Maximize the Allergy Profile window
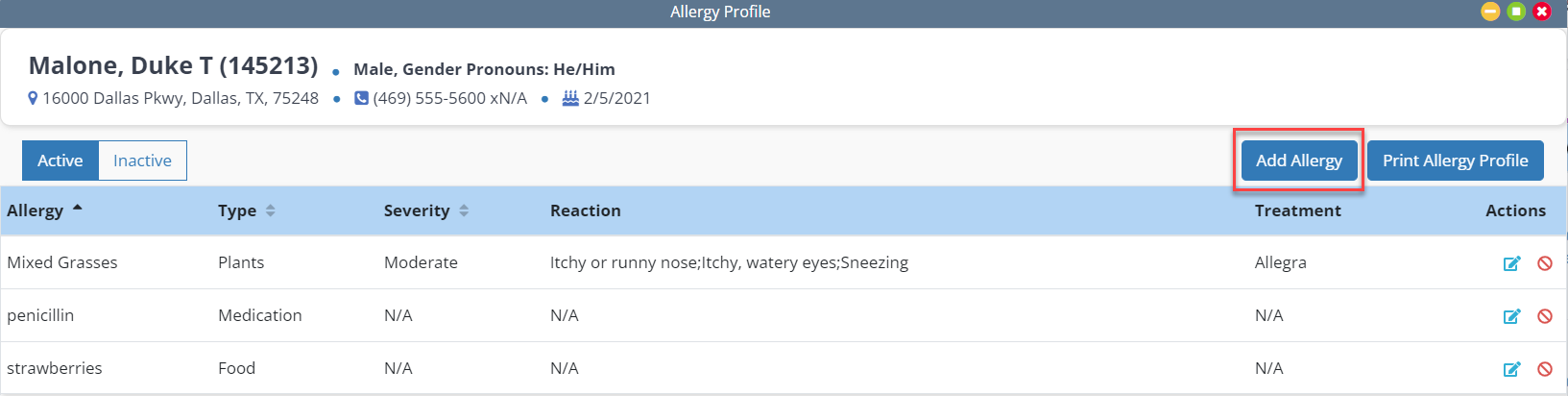This screenshot has width=1568, height=396. coord(1516,12)
